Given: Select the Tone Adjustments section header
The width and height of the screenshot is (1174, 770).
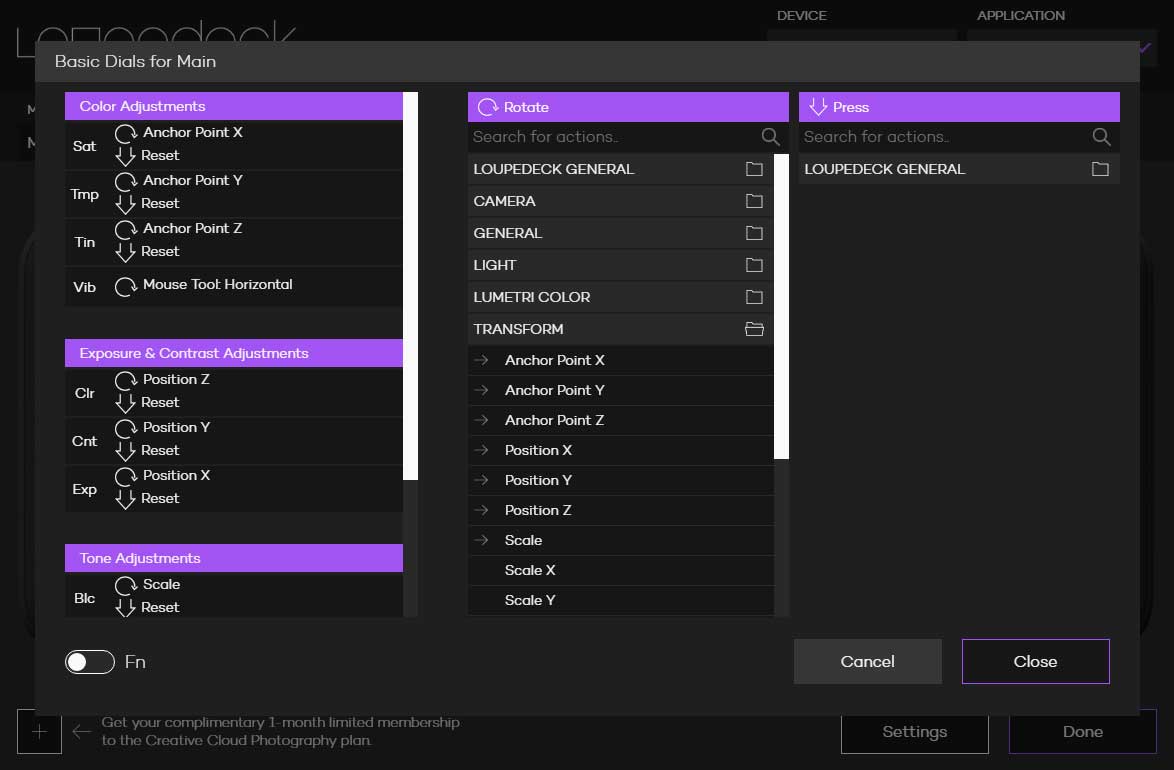Looking at the screenshot, I should point(234,558).
